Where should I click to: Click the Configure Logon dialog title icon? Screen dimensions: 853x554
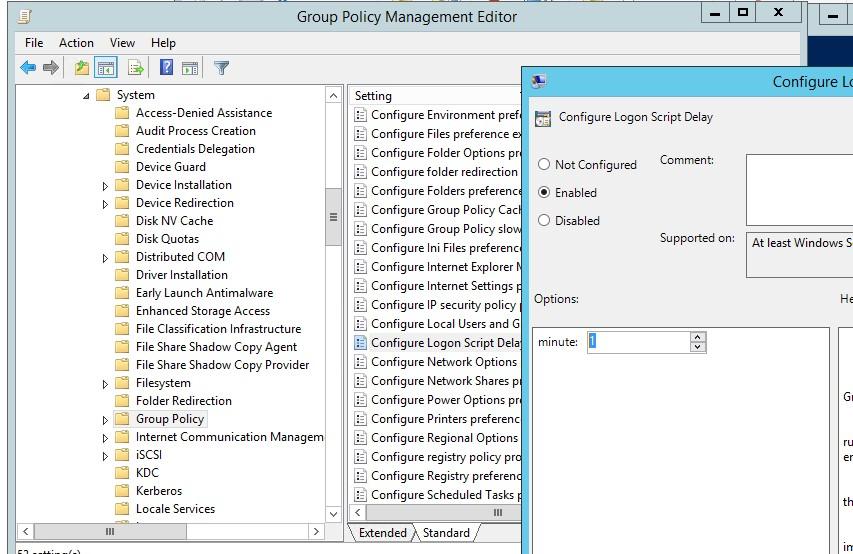[539, 82]
